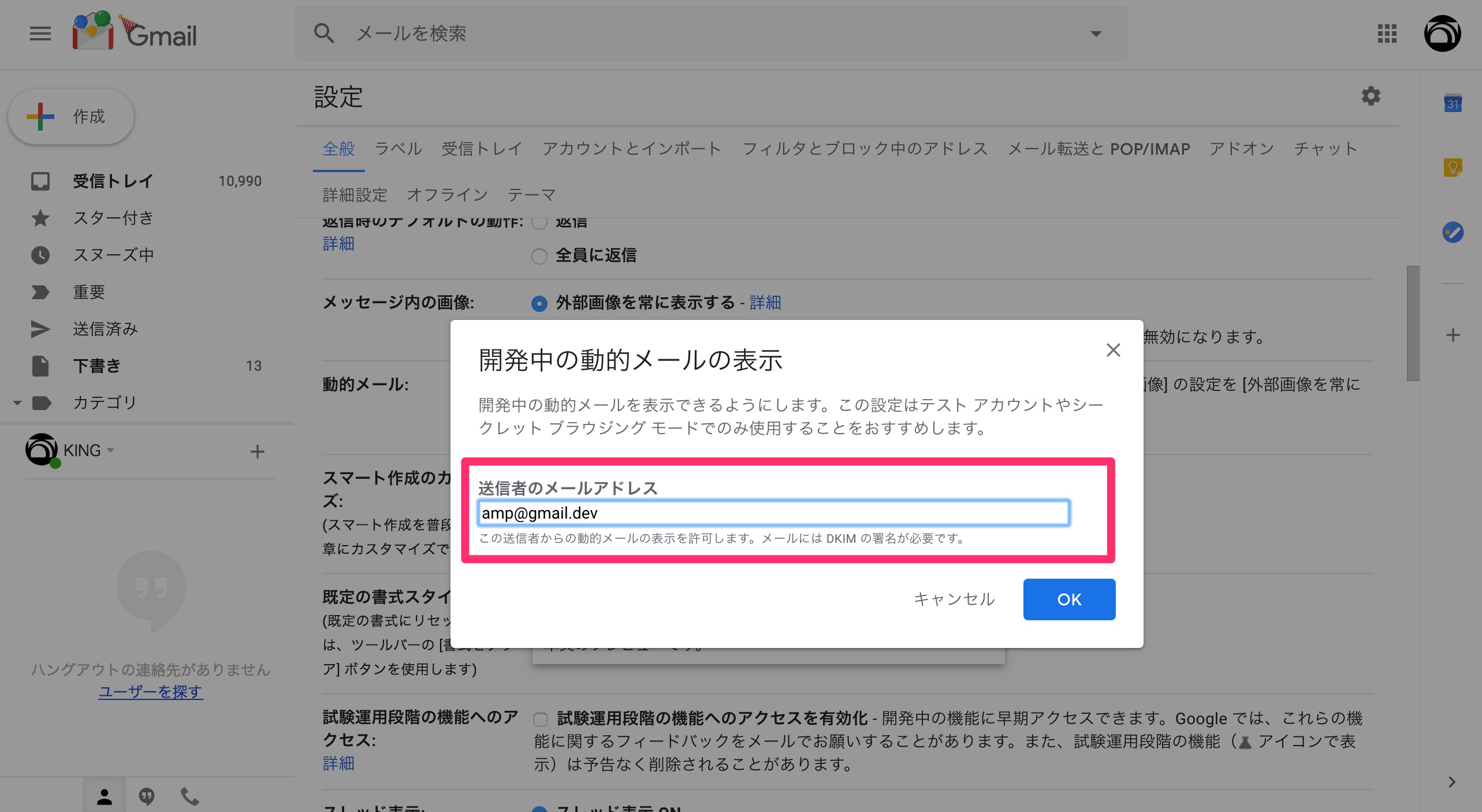Click the ユーザーを探す link
This screenshot has width=1482, height=812.
tap(150, 692)
